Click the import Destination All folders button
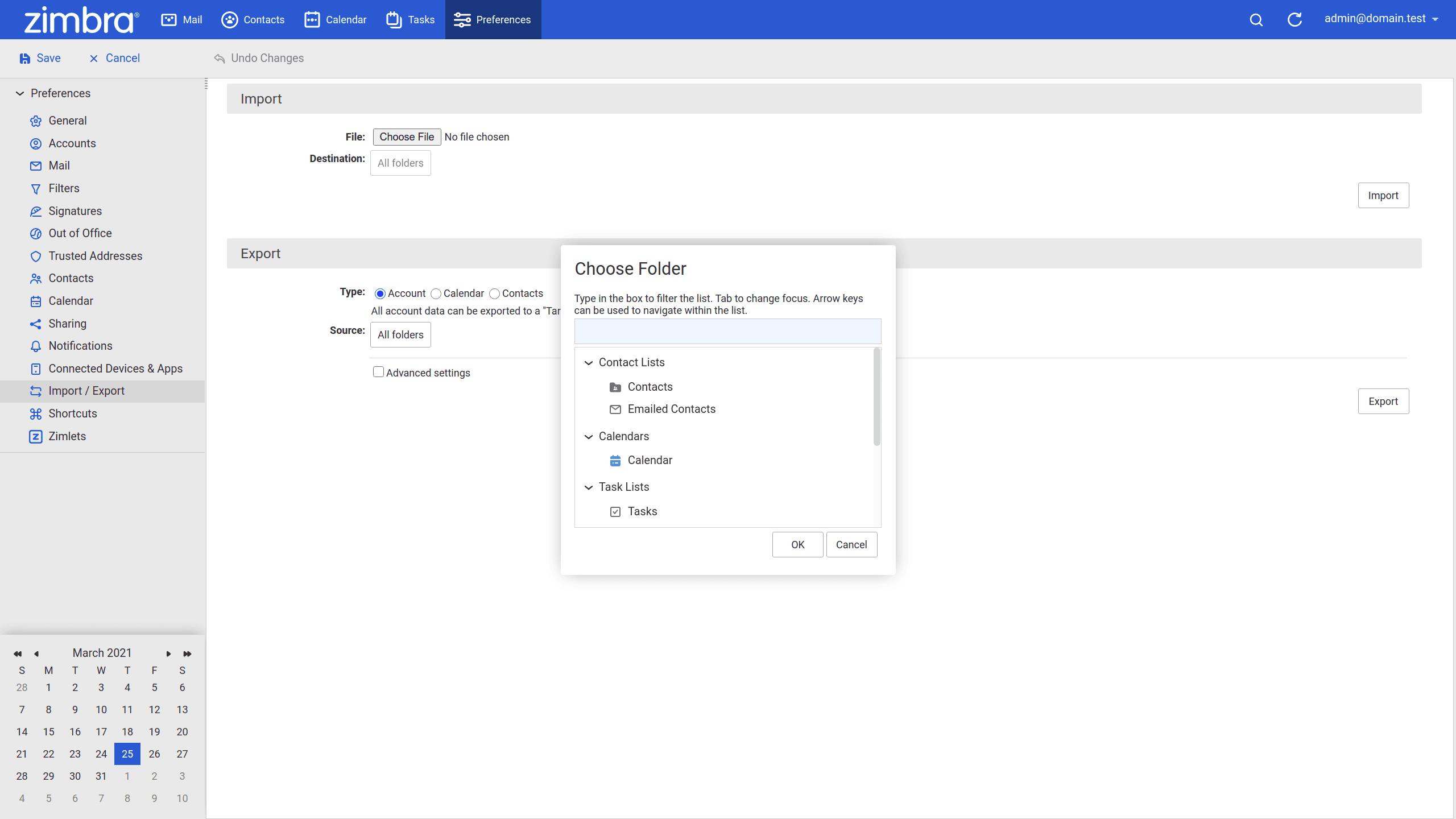 pyautogui.click(x=400, y=163)
